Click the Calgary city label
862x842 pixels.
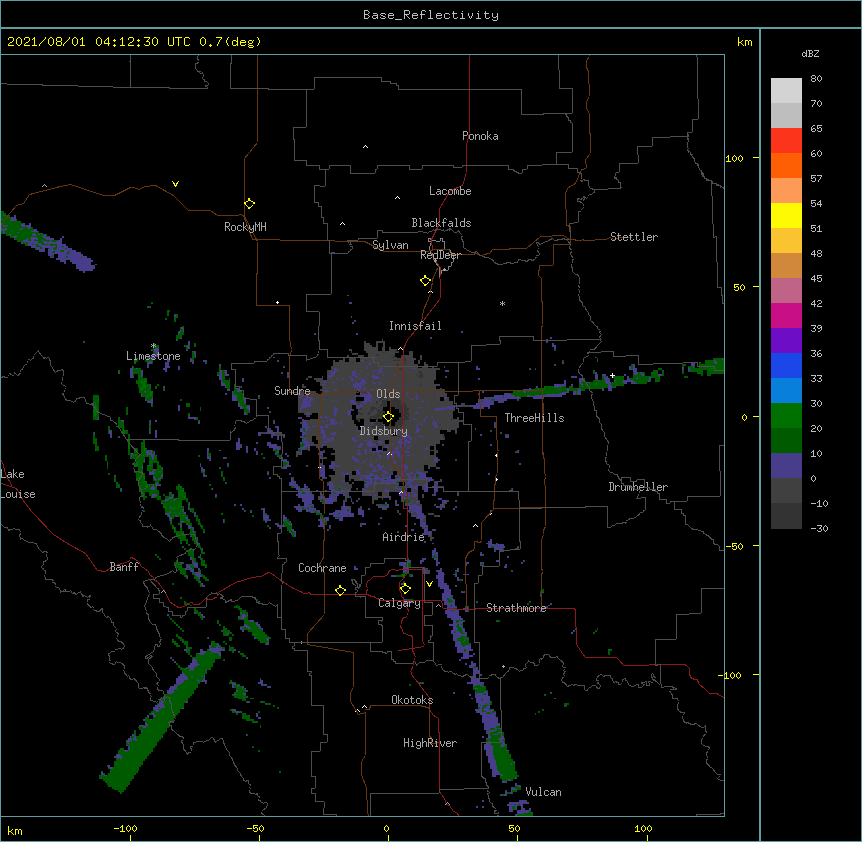pos(399,603)
